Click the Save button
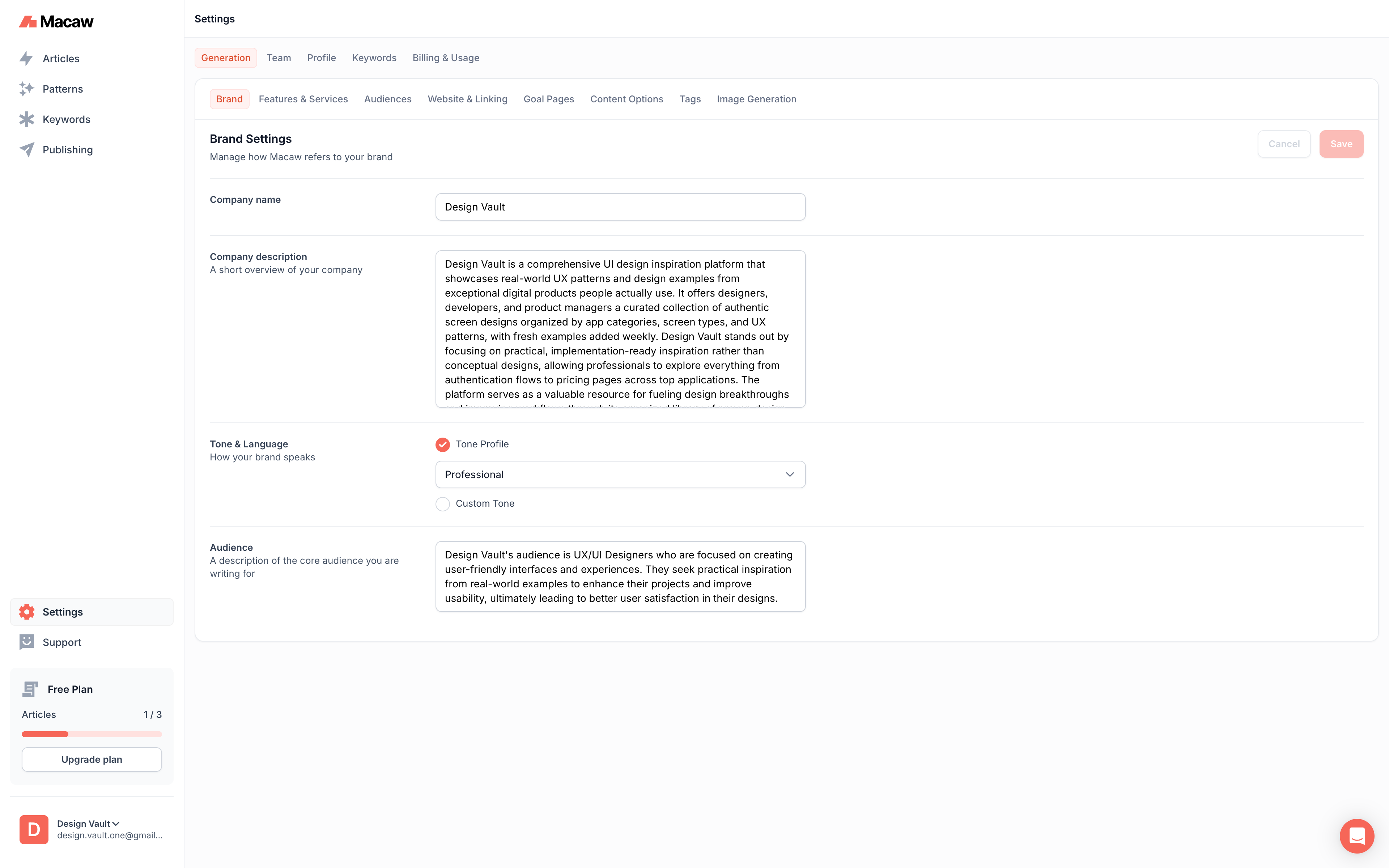The height and width of the screenshot is (868, 1389). point(1341,144)
